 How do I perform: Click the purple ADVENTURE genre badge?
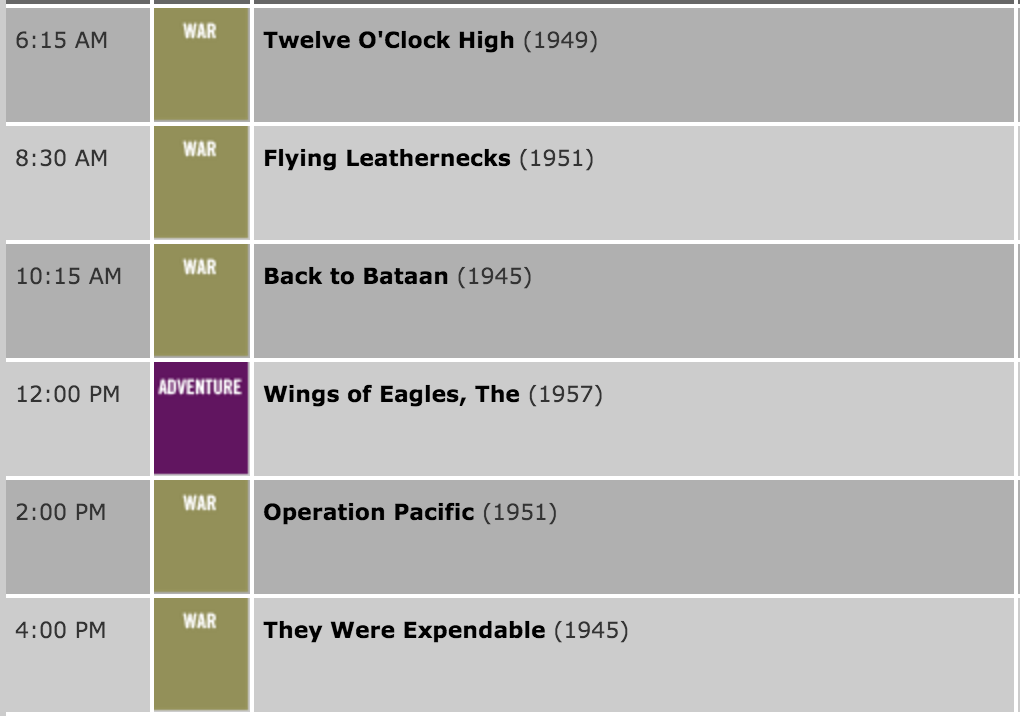pyautogui.click(x=200, y=418)
